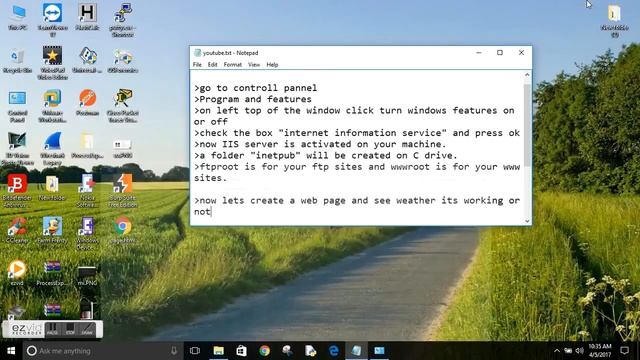Minimize the Notepad window
The height and width of the screenshot is (360, 640).
point(479,53)
